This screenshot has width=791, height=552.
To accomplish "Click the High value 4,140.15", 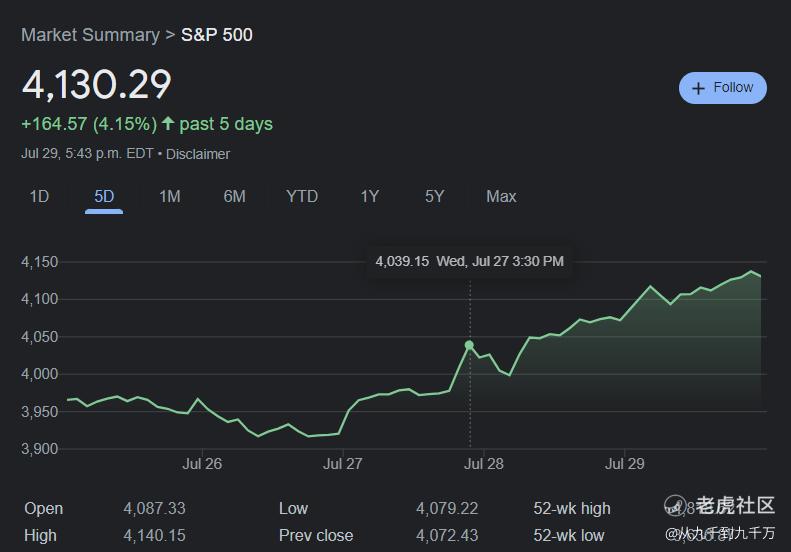I will pos(154,535).
